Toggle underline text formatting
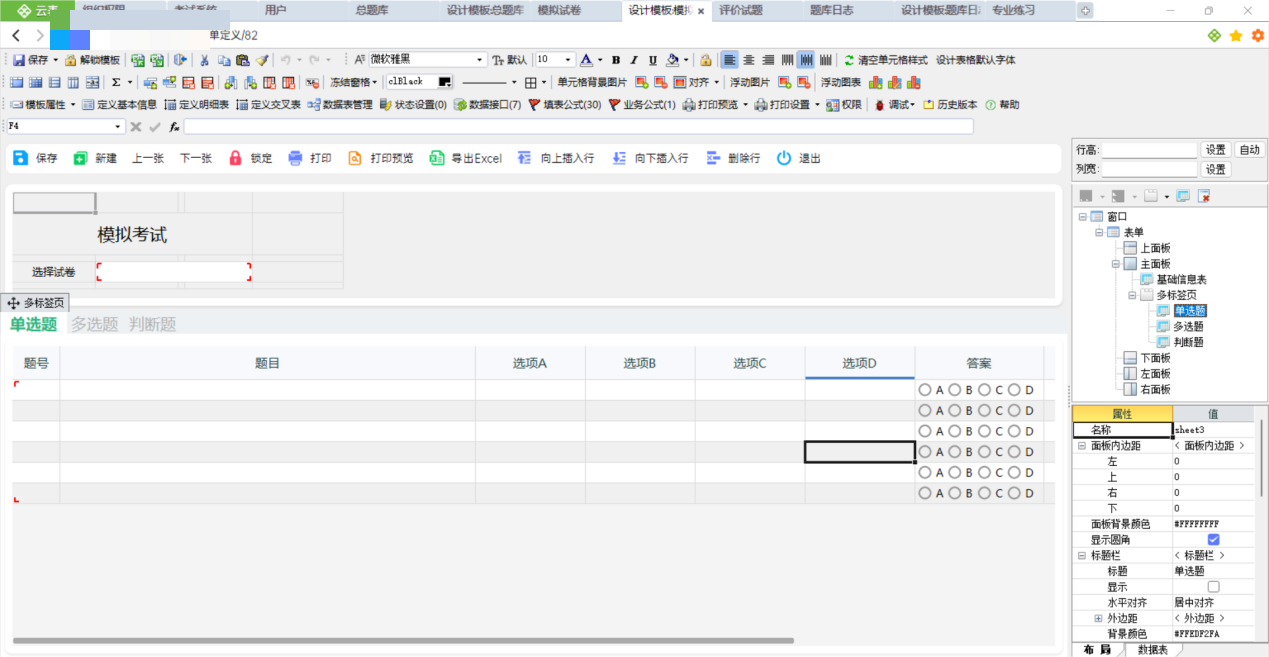The height and width of the screenshot is (657, 1269). tap(652, 60)
